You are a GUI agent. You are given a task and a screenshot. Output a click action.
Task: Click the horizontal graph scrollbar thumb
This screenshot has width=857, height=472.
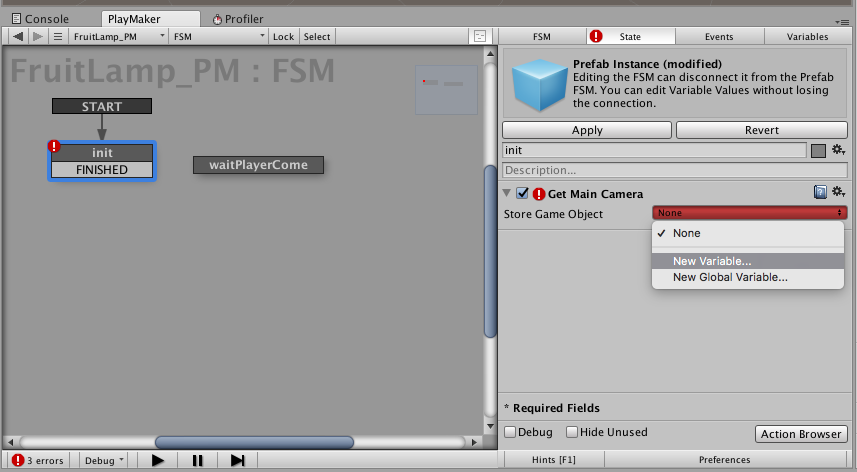(x=254, y=442)
